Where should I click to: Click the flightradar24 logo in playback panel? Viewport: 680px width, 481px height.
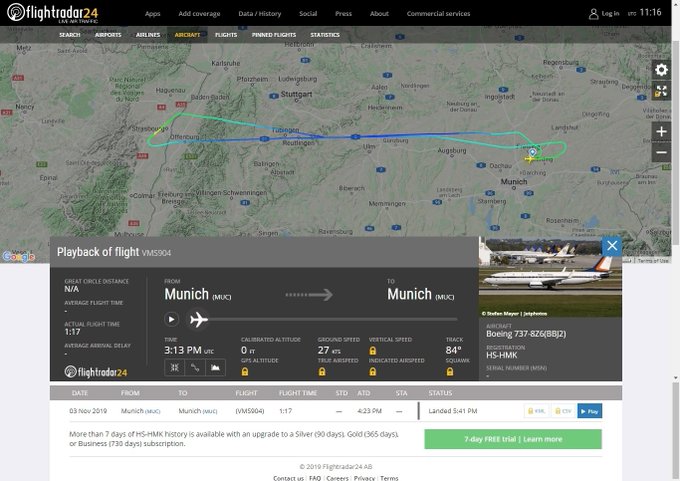96,372
